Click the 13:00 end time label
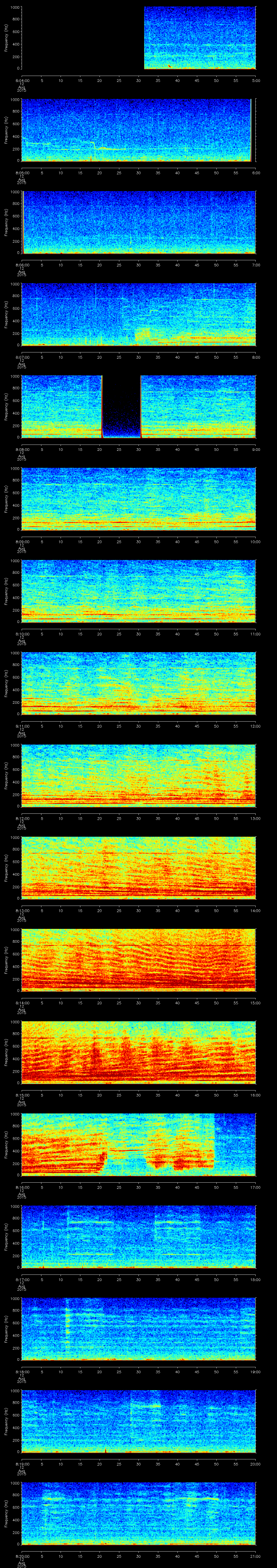277x1568 pixels. pos(256,818)
